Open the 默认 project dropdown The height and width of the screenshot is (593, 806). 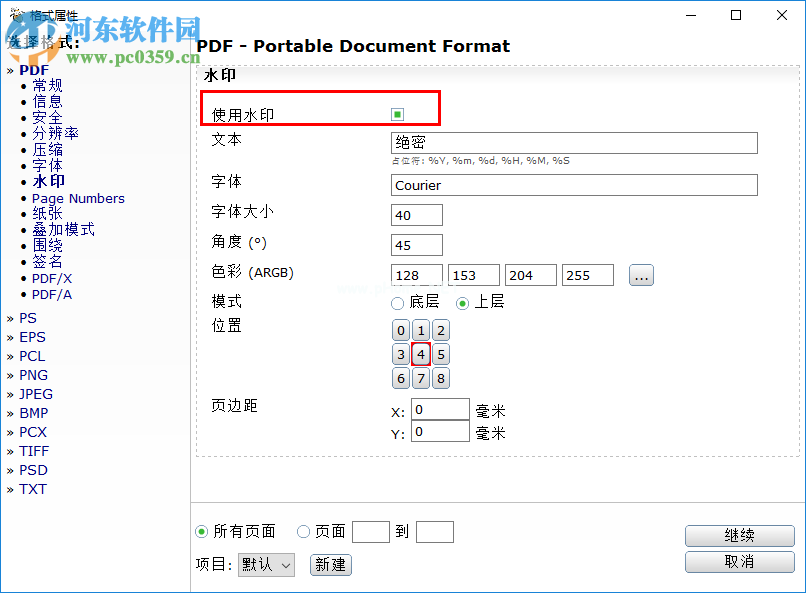click(265, 565)
